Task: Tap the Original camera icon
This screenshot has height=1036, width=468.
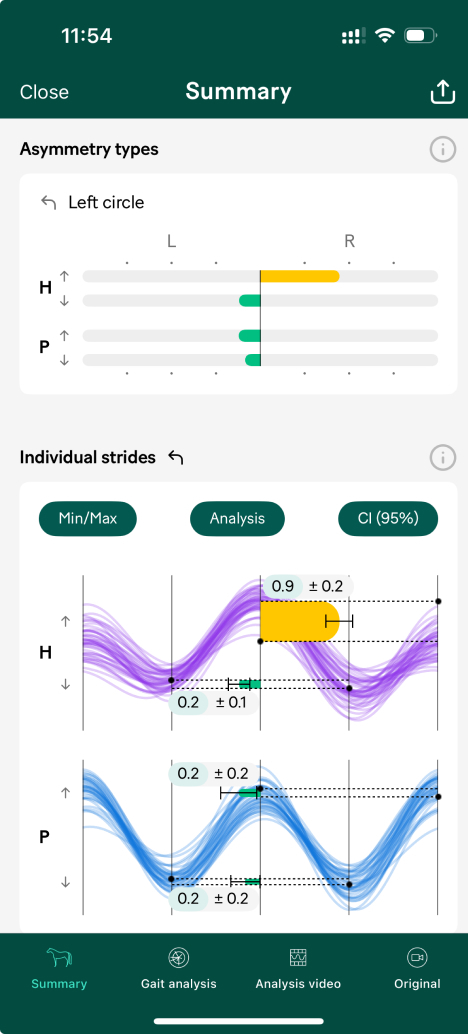Action: (x=417, y=957)
